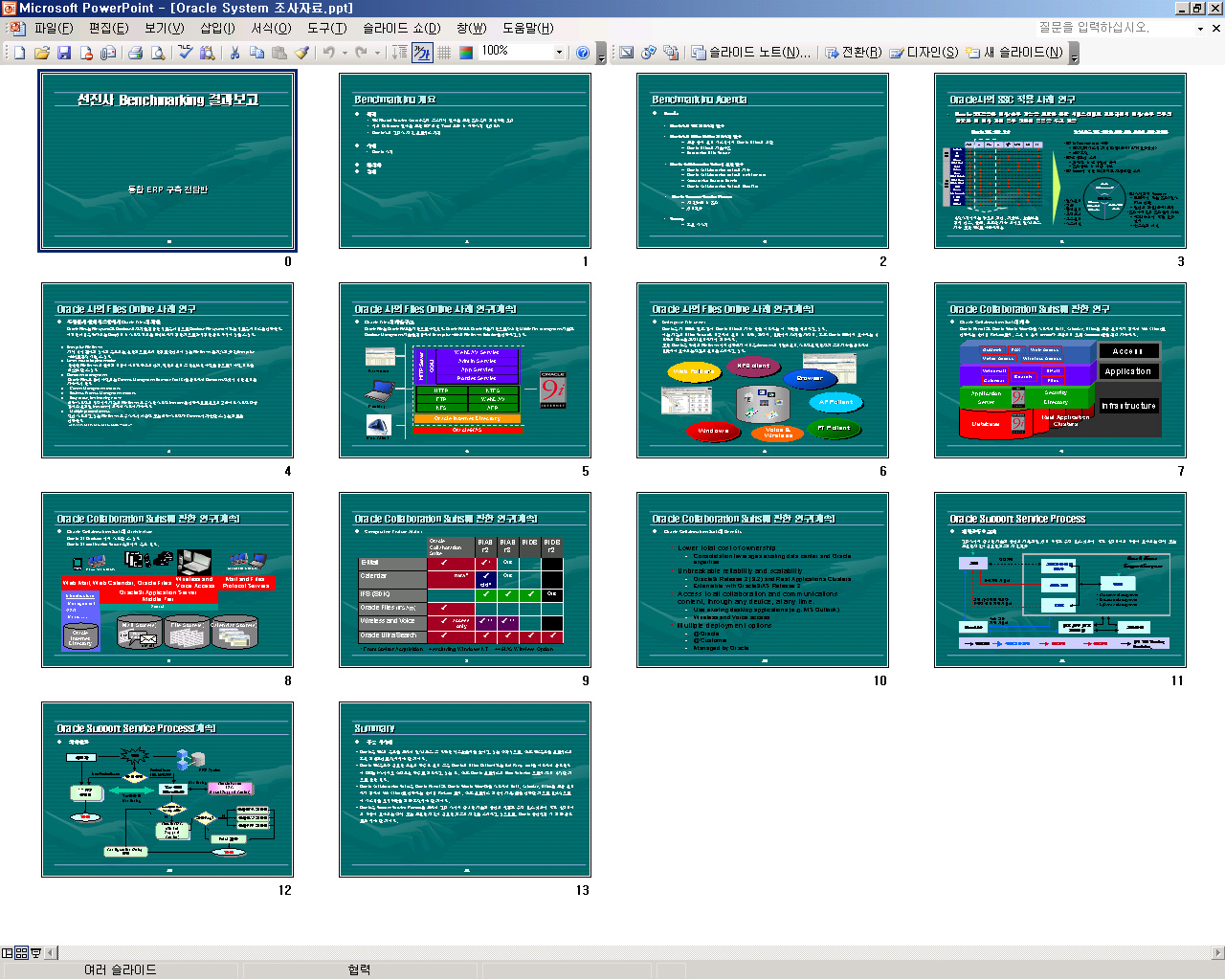1225x980 pixels.
Task: Open the Window (창) menu
Action: (471, 29)
